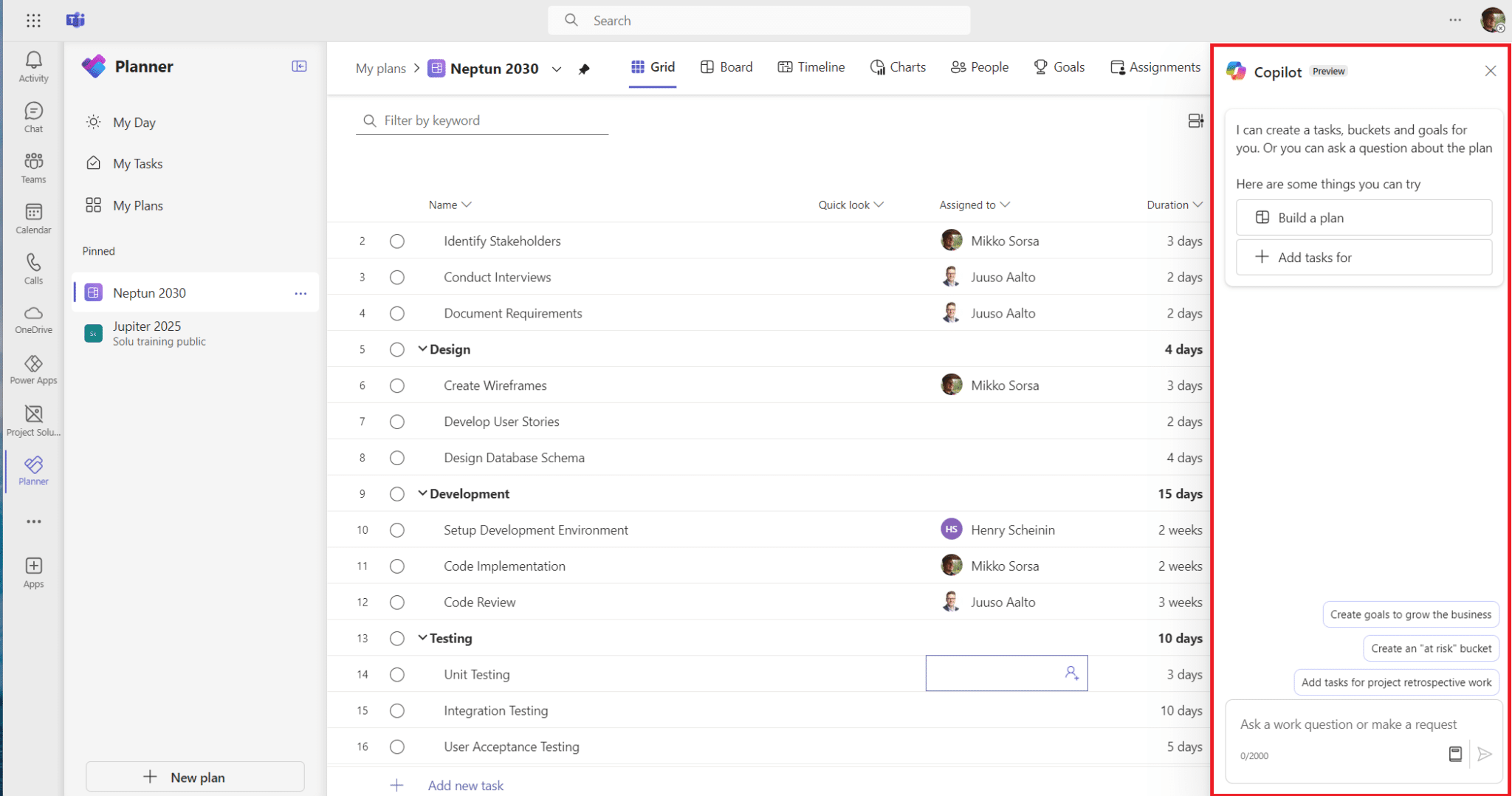Open Copilot's prompt book icon
The image size is (1512, 796).
pyautogui.click(x=1455, y=754)
